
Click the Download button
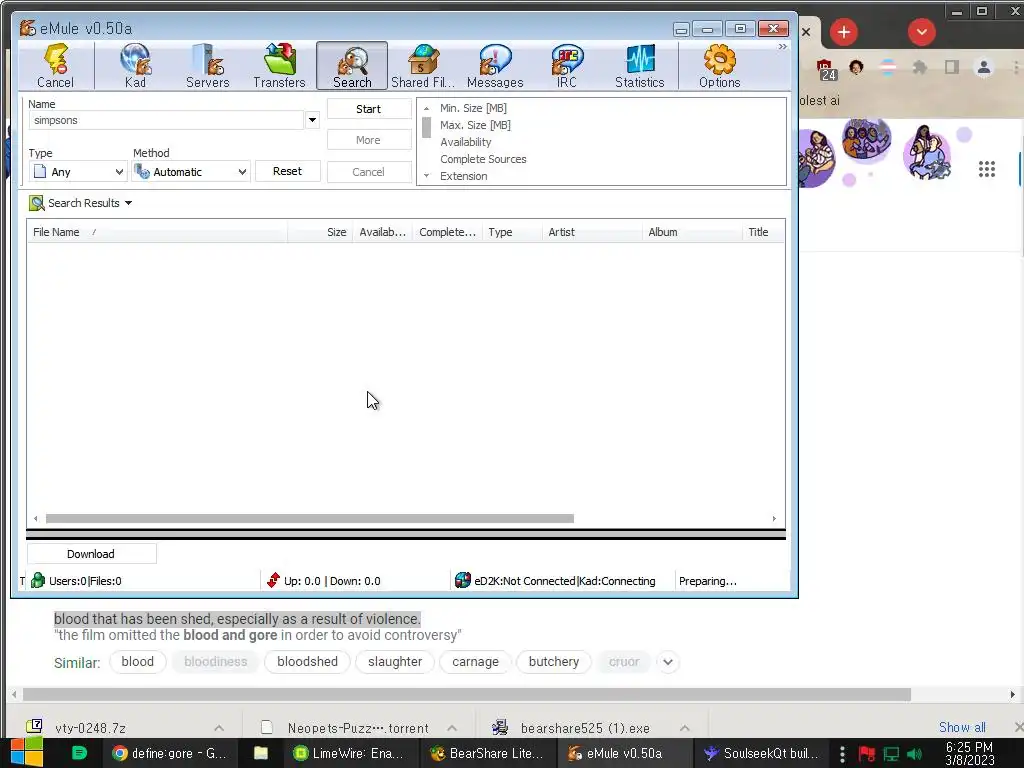point(91,554)
